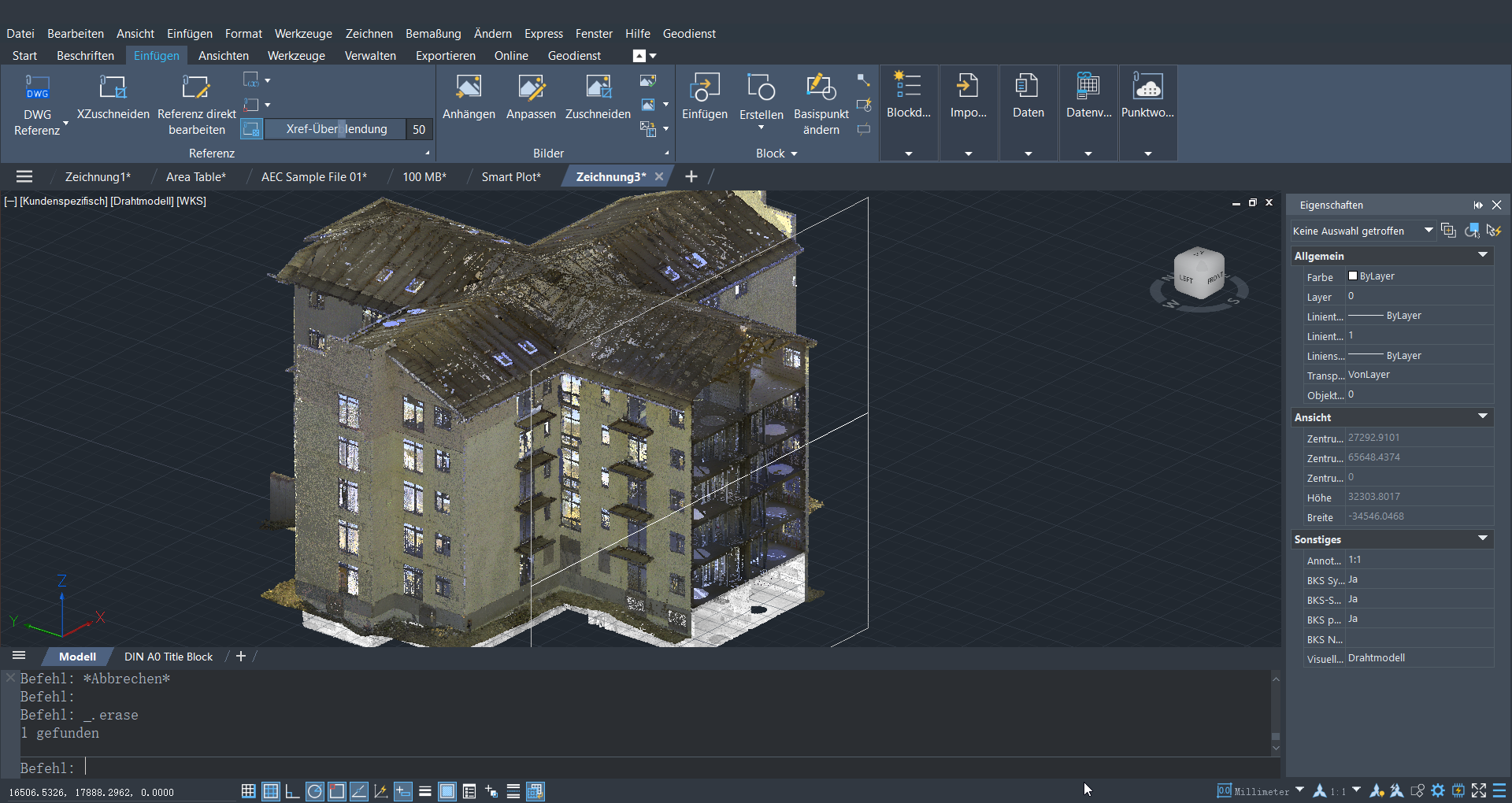The width and height of the screenshot is (1512, 803).
Task: Collapse the Allgemein properties section
Action: pyautogui.click(x=1482, y=255)
